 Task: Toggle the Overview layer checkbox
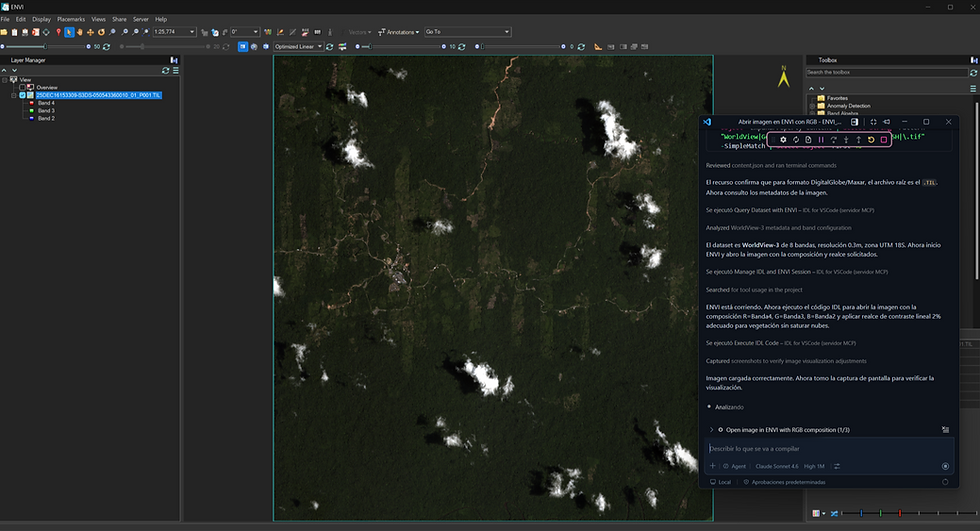pyautogui.click(x=22, y=87)
